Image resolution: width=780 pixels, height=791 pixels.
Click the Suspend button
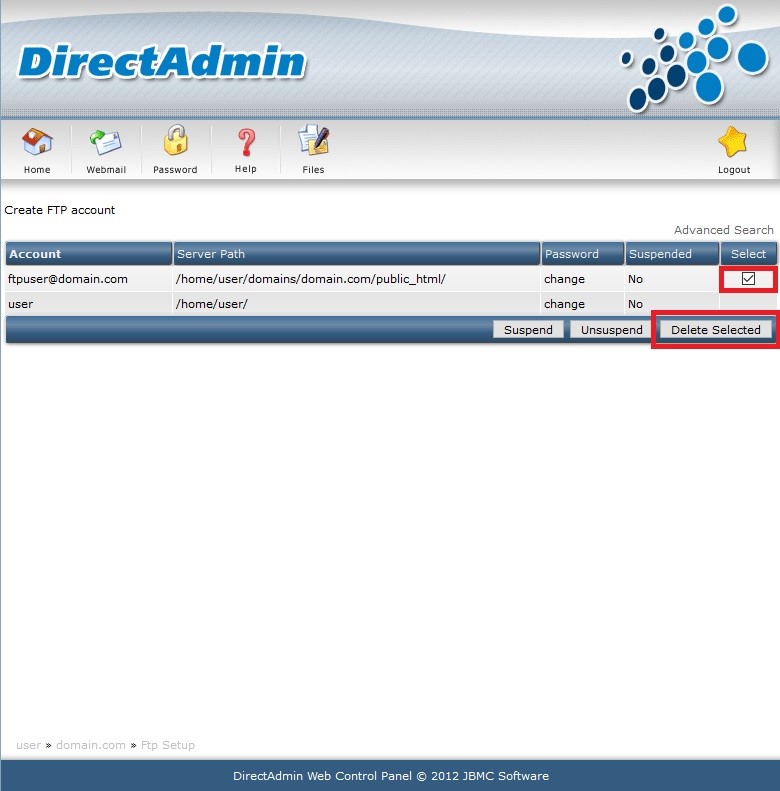pos(528,330)
